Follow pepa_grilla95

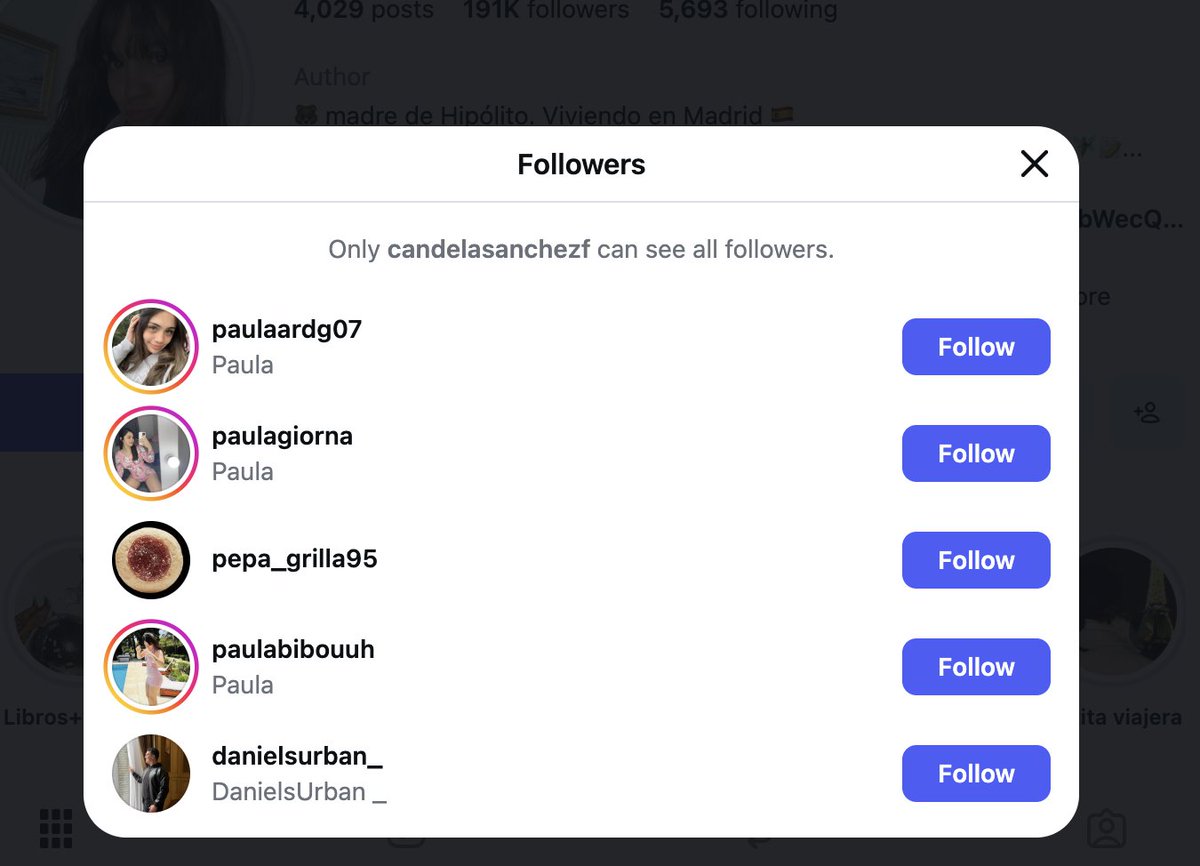click(976, 560)
